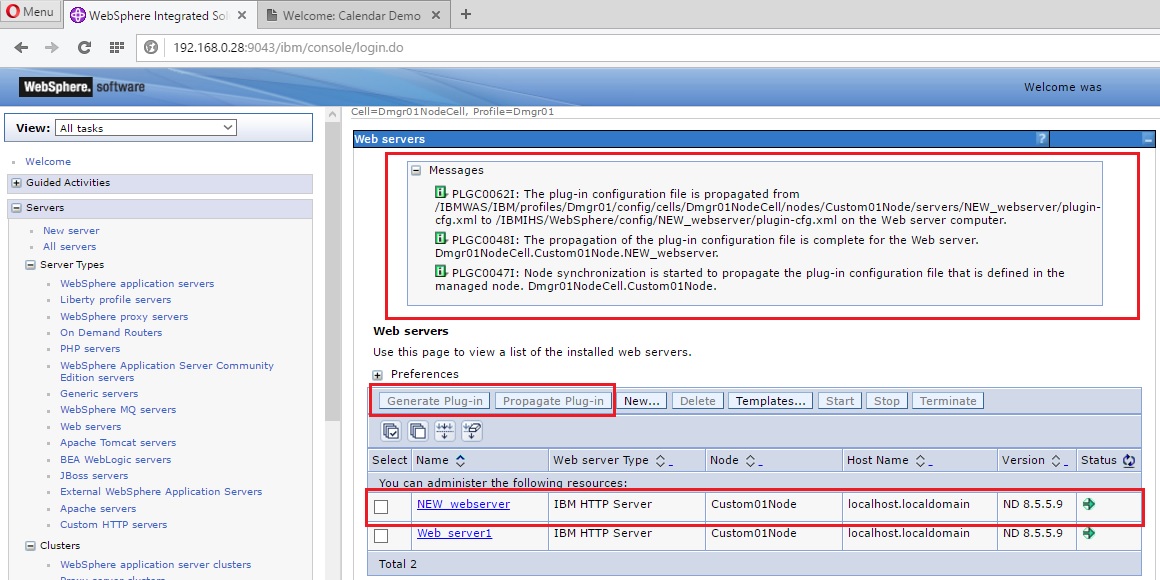Select all items using the toolbar icon
This screenshot has height=580, width=1160.
pyautogui.click(x=390, y=431)
